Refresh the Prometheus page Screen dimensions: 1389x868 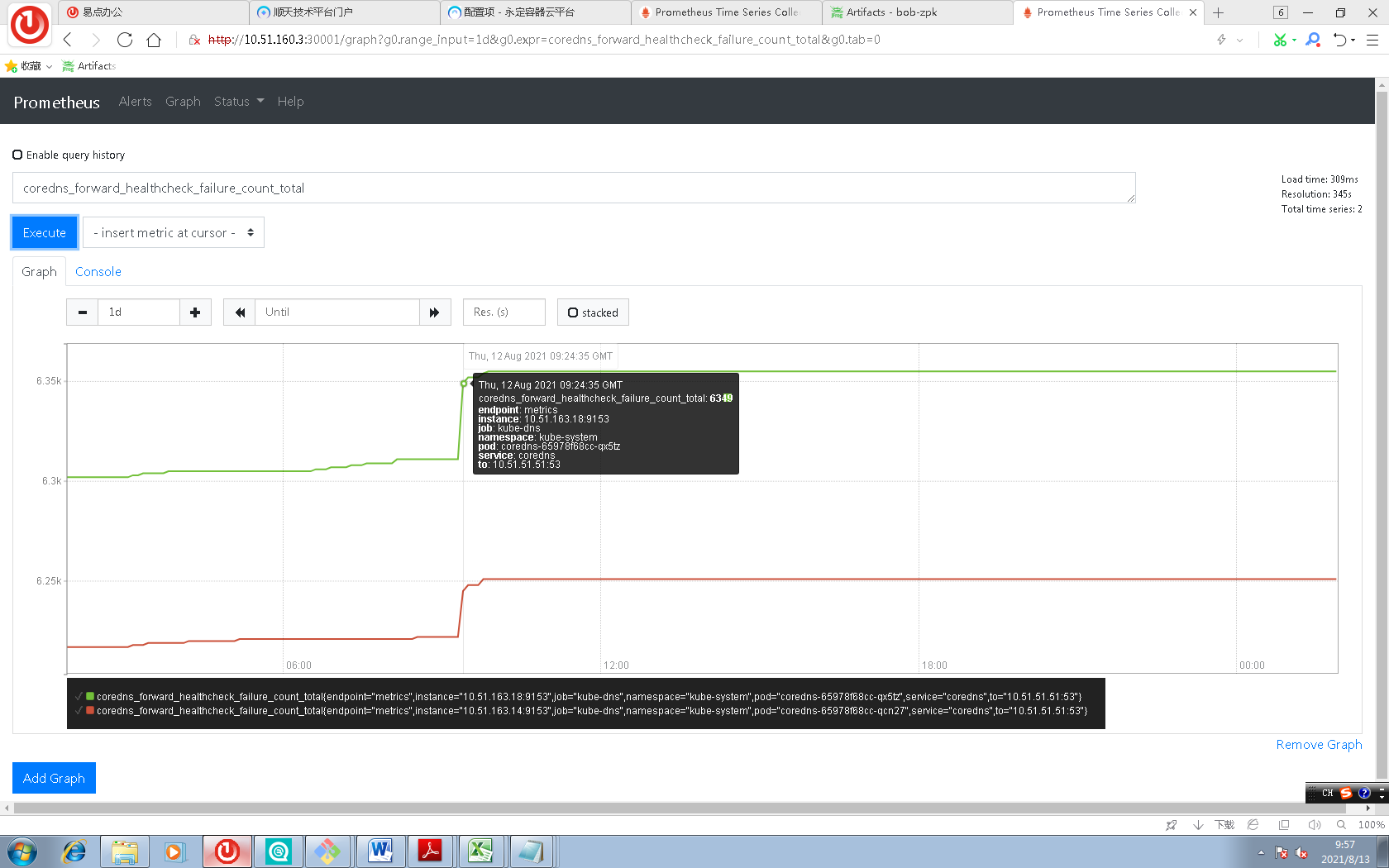click(x=125, y=40)
